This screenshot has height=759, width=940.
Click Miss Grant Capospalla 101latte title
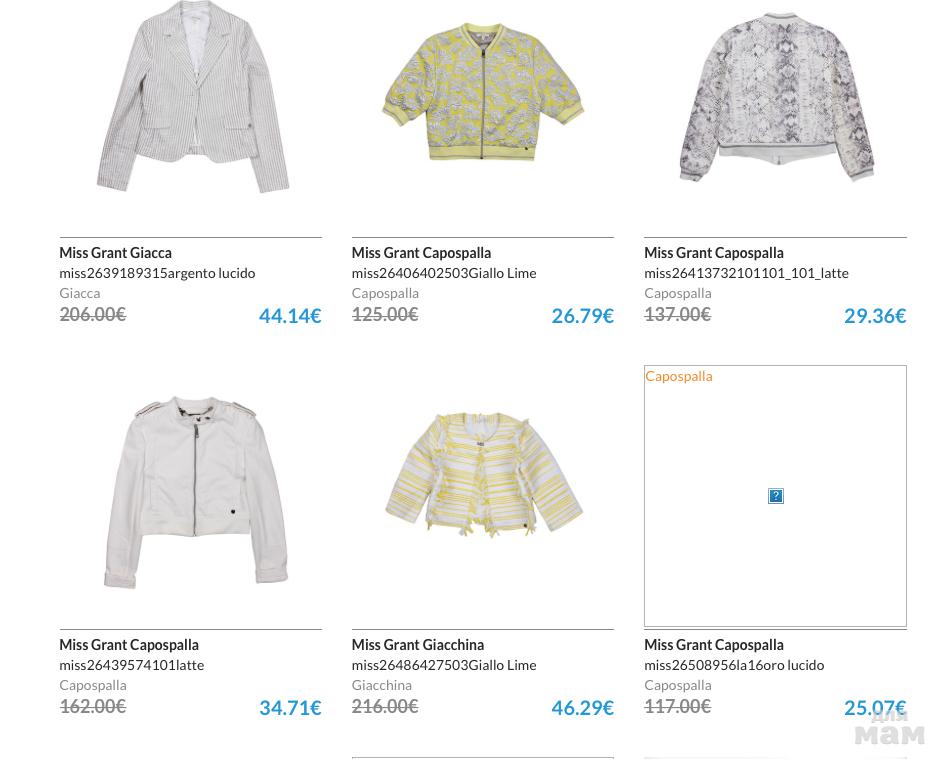tap(128, 645)
